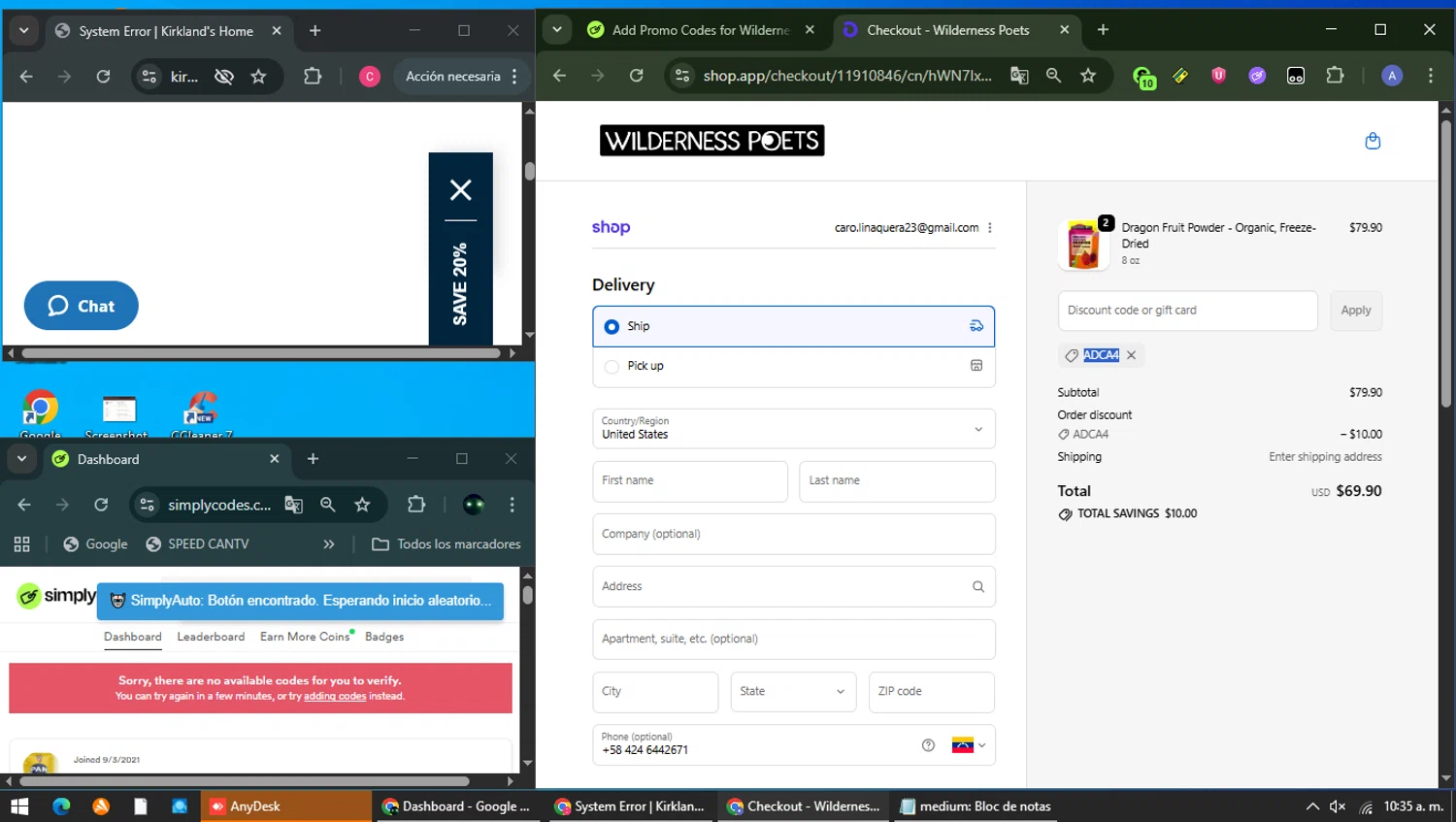Click the checkout page vertical scrollbar
This screenshot has height=822, width=1456.
[x=1446, y=262]
